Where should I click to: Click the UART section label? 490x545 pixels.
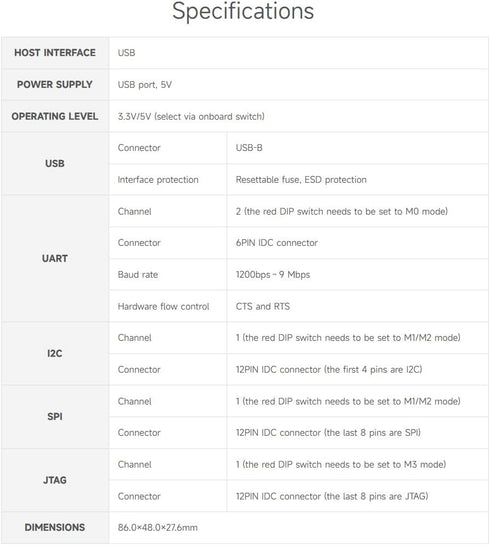(55, 259)
